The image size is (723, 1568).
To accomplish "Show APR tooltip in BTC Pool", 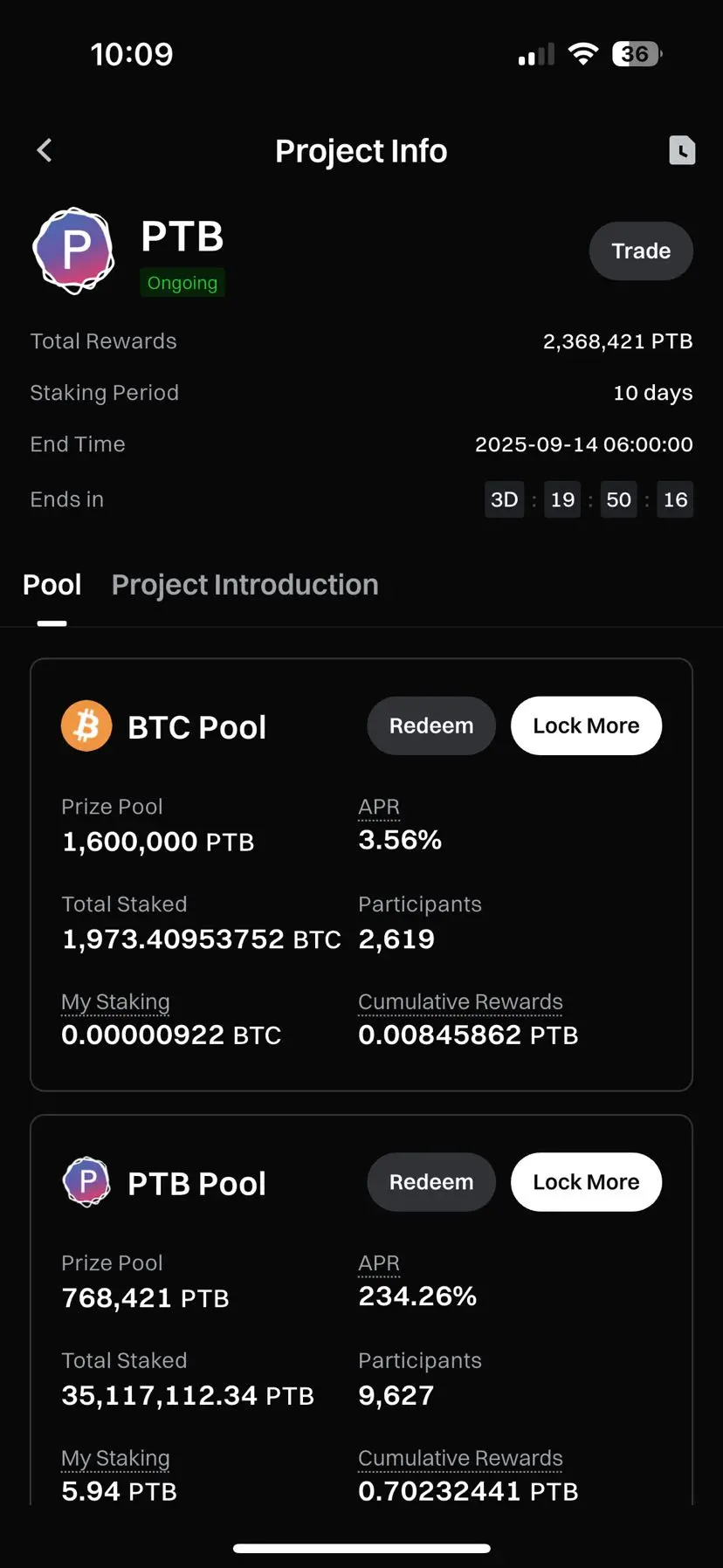I will point(379,808).
